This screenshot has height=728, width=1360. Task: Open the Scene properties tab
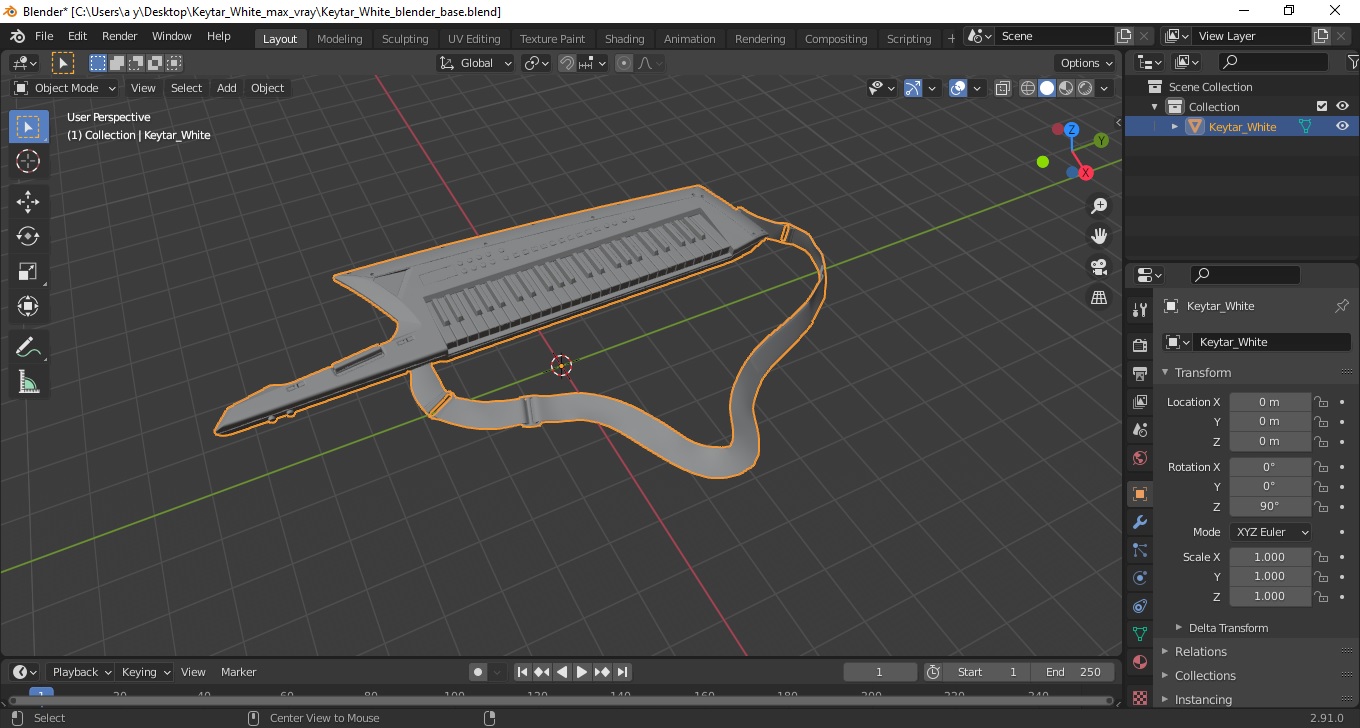tap(1139, 430)
